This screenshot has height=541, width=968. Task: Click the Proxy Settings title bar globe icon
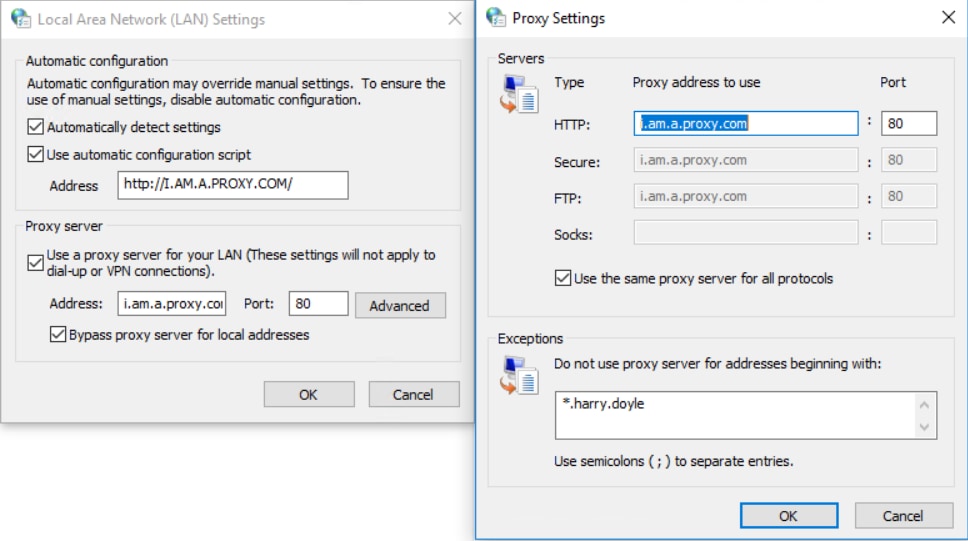[x=496, y=17]
